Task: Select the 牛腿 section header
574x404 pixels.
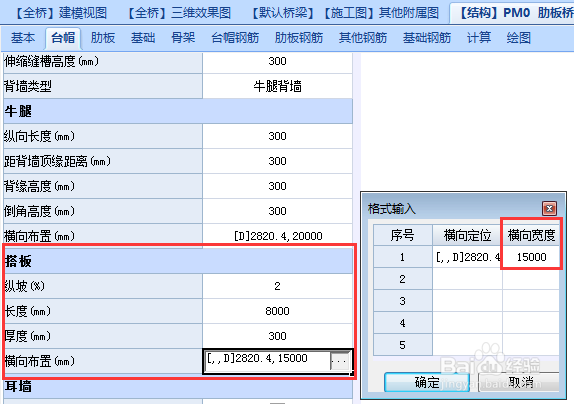Action: pos(178,111)
